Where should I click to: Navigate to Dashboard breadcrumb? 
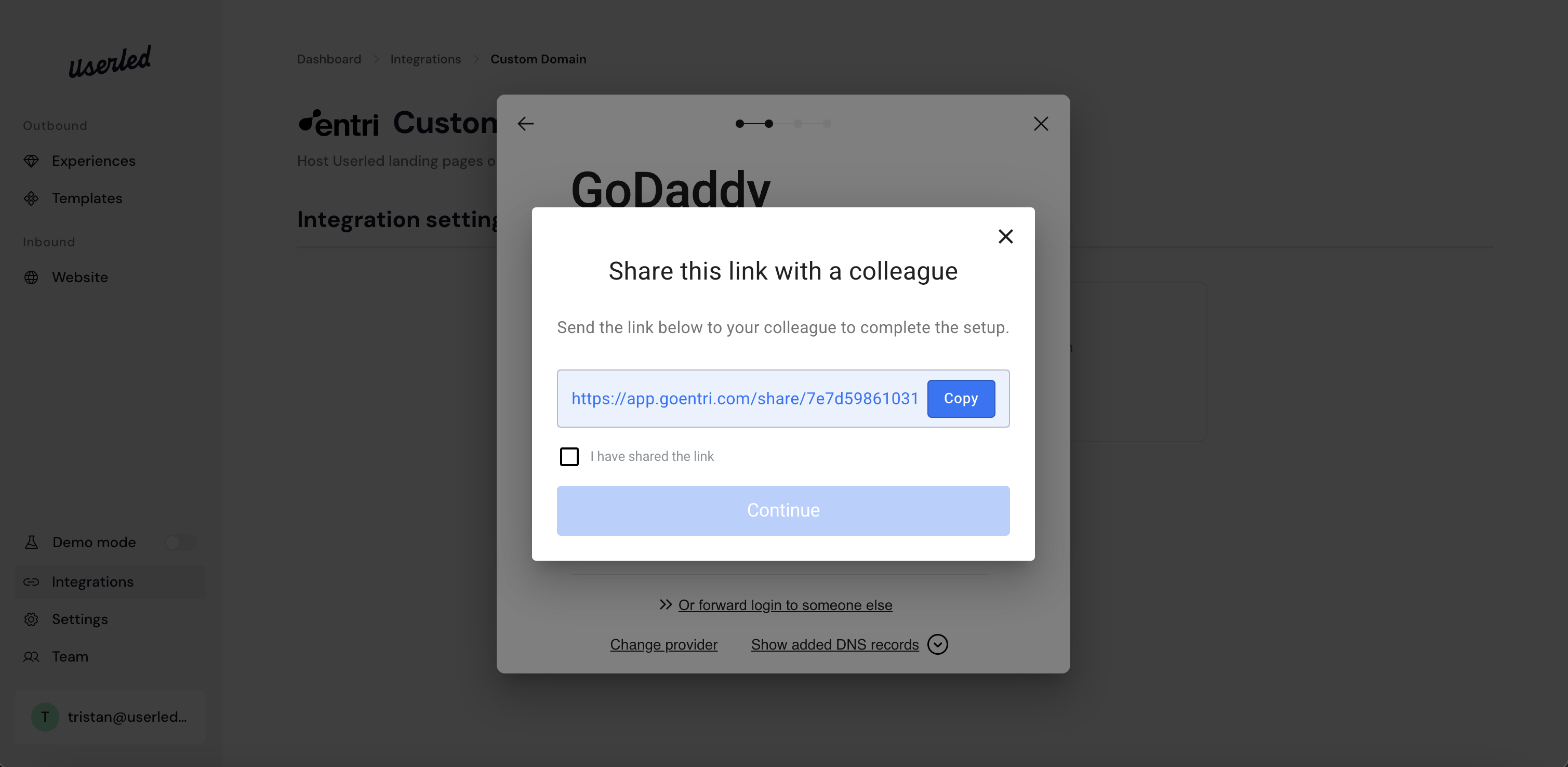[329, 59]
